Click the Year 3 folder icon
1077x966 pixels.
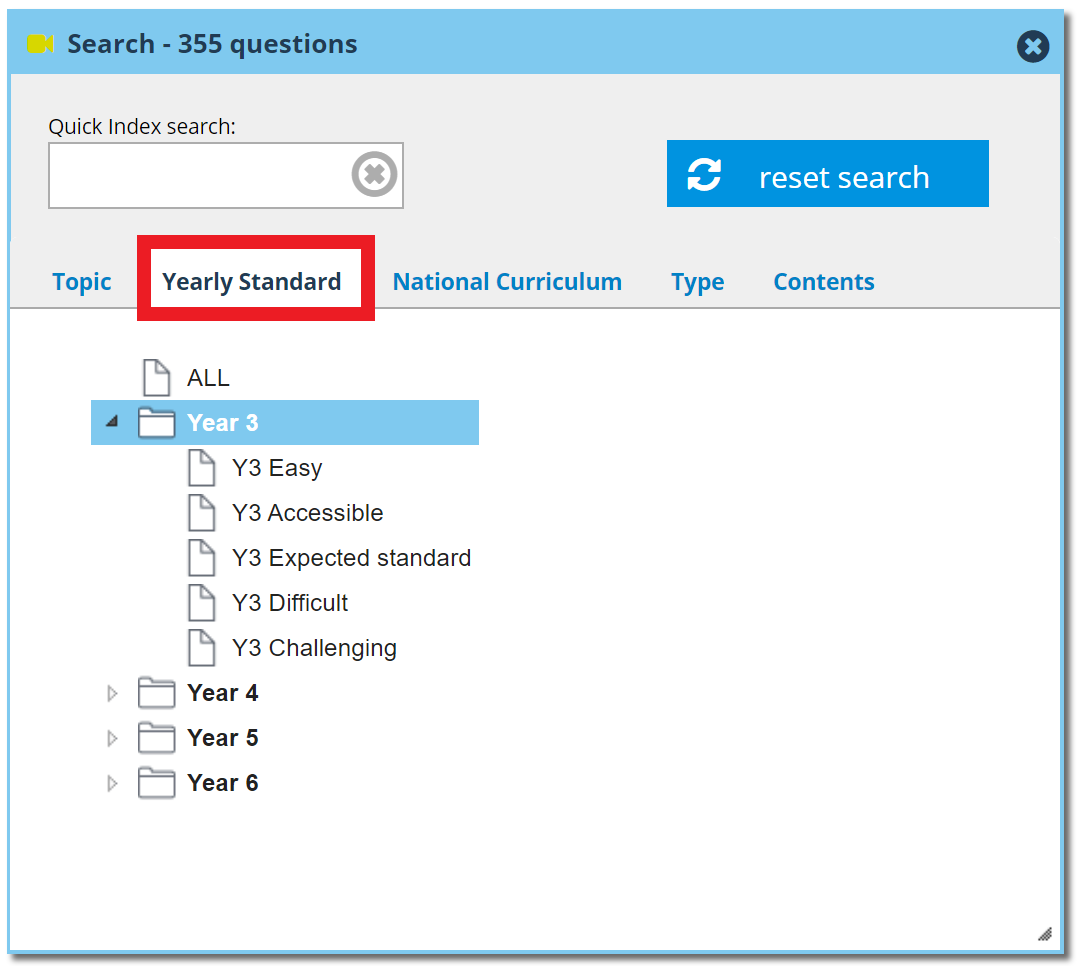pos(157,423)
